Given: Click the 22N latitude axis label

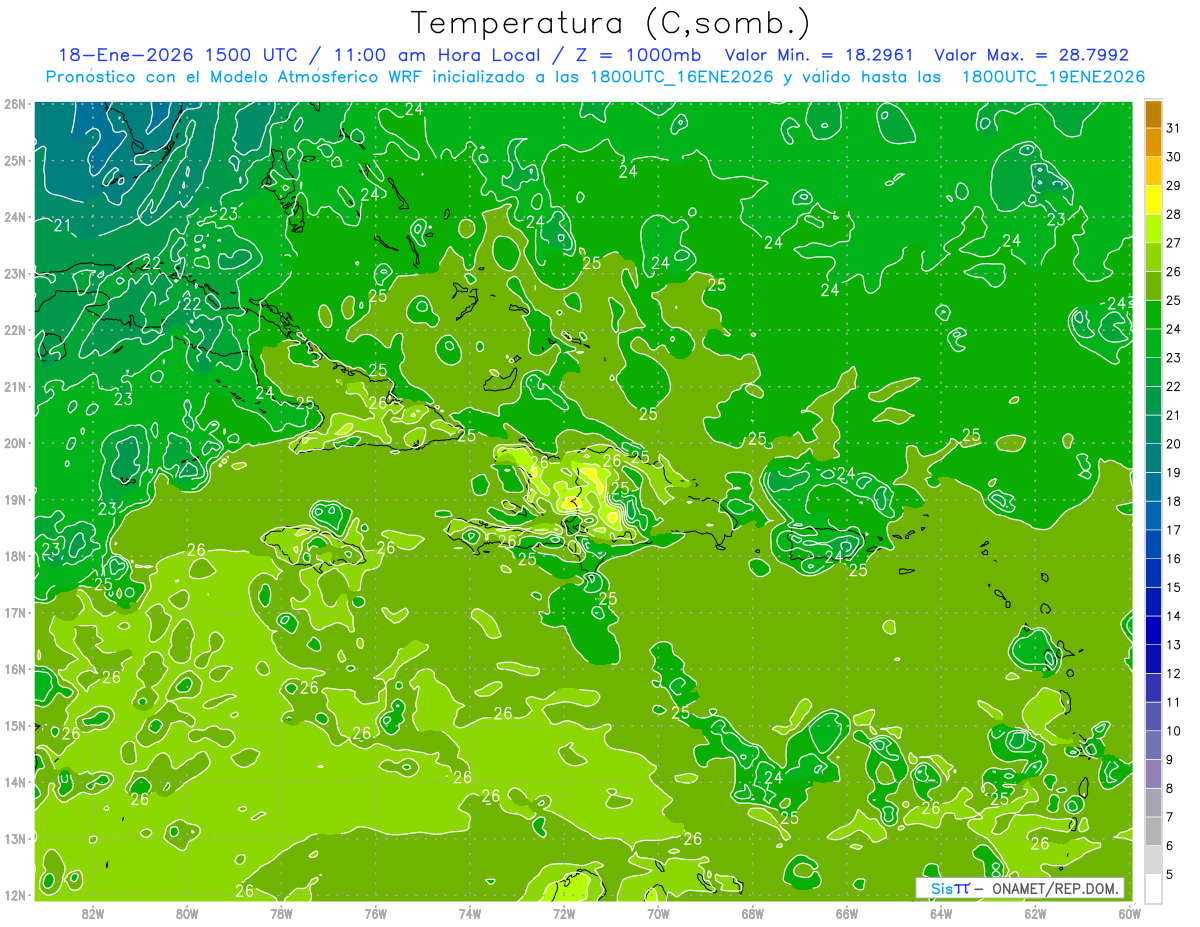Looking at the screenshot, I should pyautogui.click(x=14, y=330).
